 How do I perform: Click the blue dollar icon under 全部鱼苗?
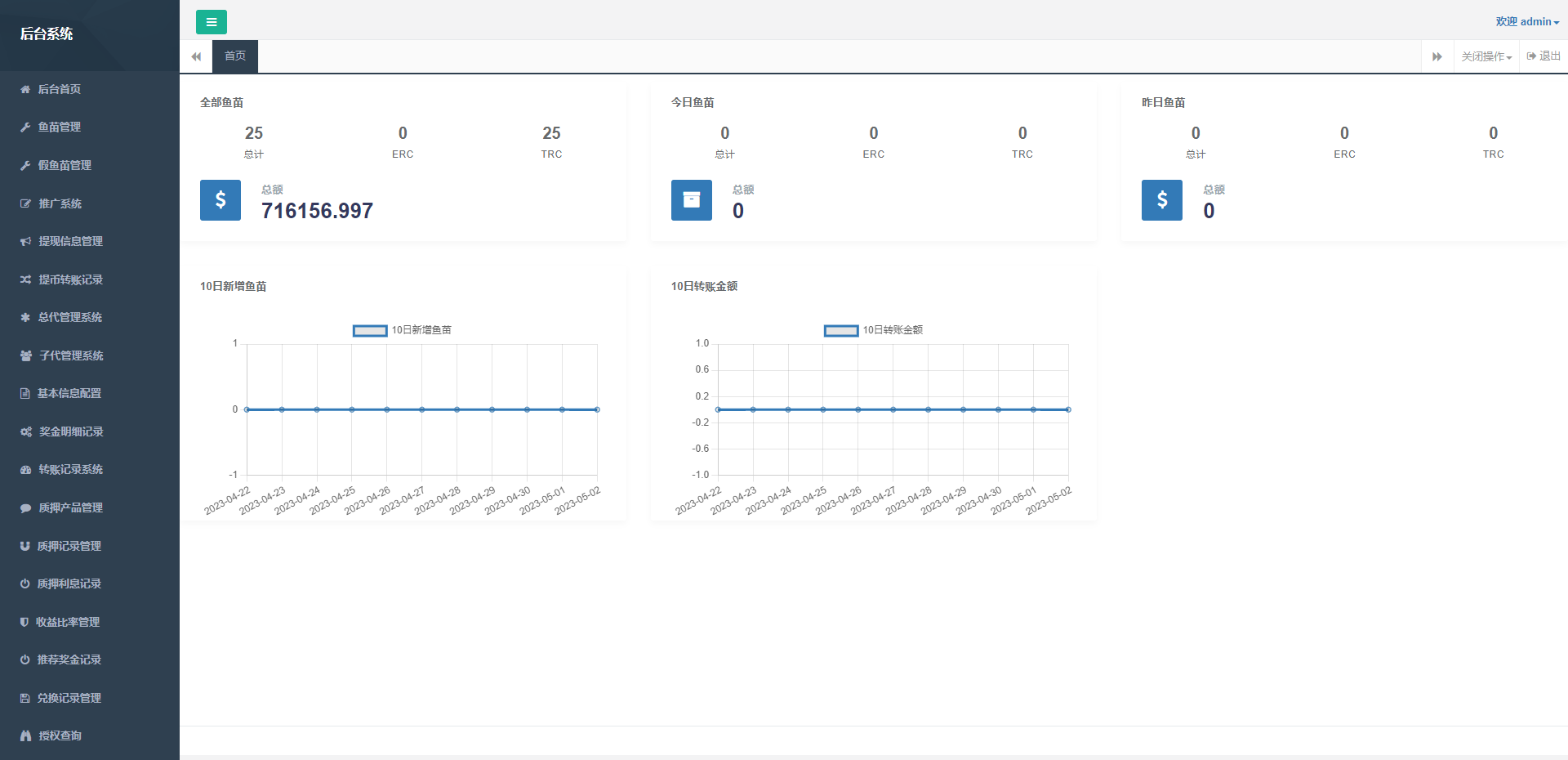[220, 200]
